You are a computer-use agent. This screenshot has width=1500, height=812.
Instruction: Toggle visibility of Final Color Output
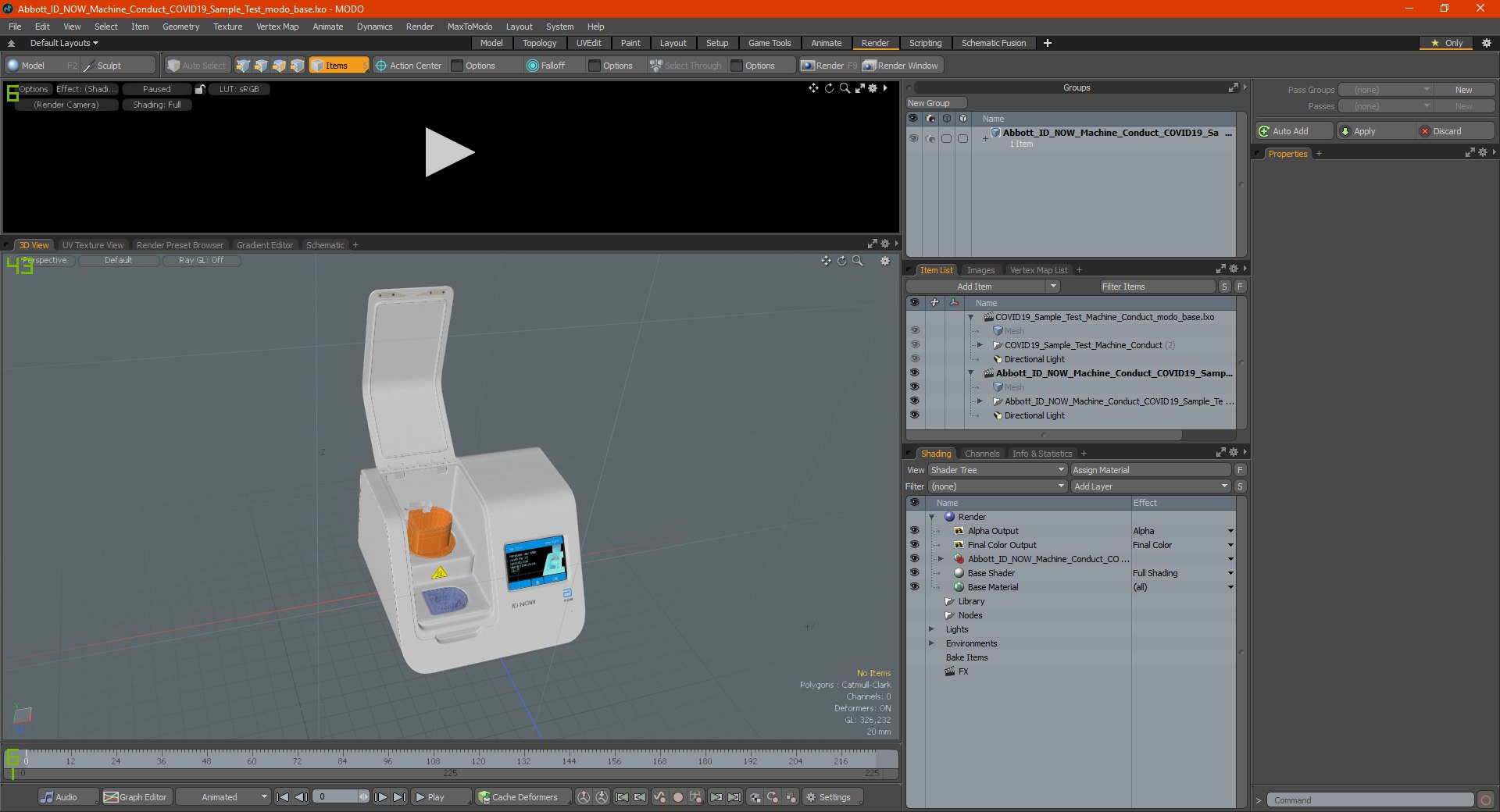tap(914, 545)
